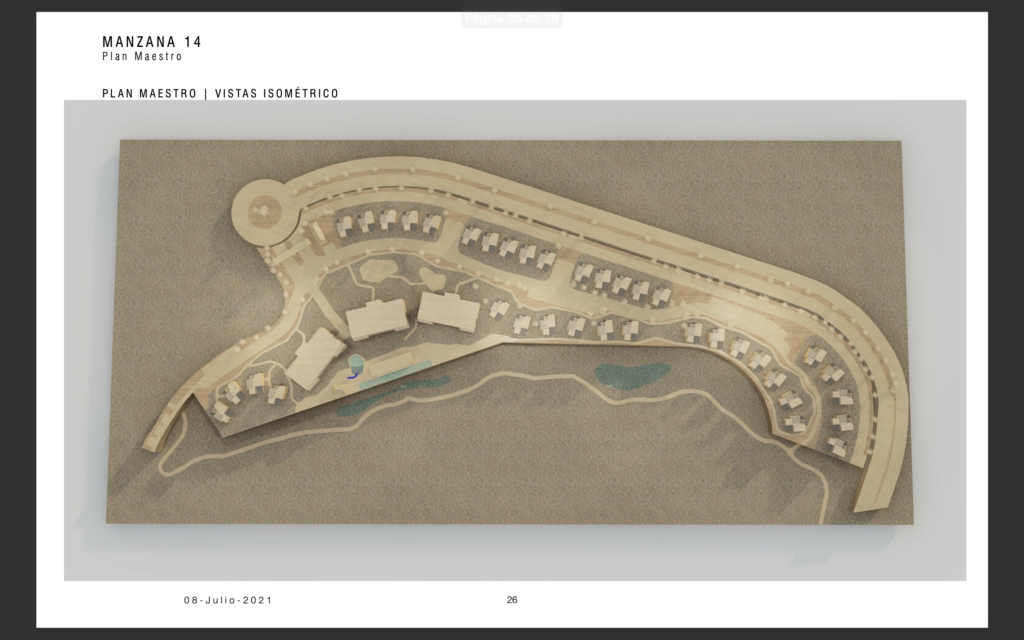Click the page number 26 in the footer

[x=512, y=600]
